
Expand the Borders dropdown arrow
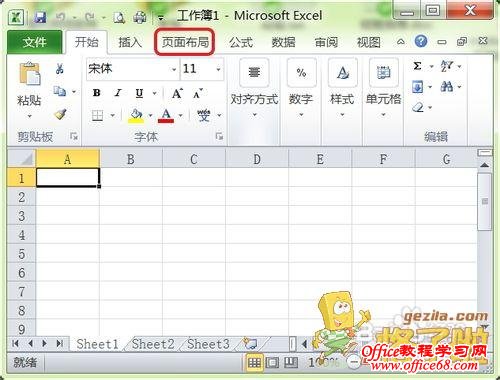113,116
